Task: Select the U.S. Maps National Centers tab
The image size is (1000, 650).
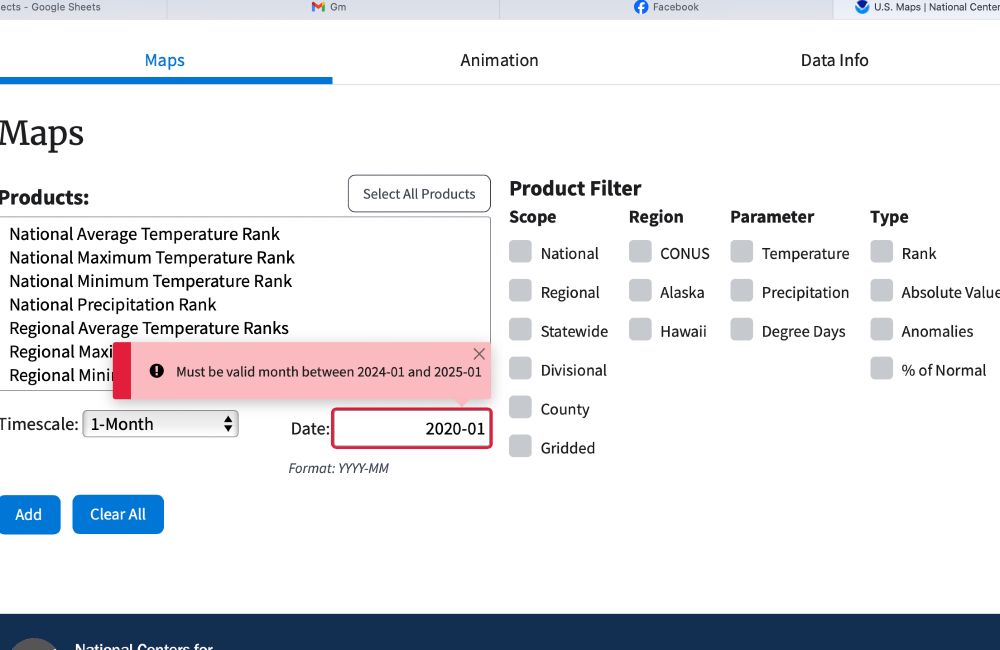Action: 916,8
